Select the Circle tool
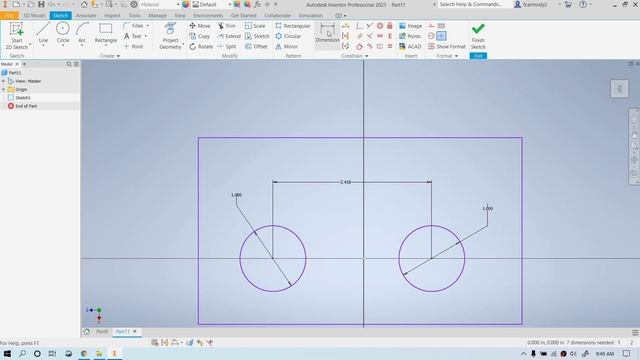The image size is (640, 360). click(x=63, y=33)
